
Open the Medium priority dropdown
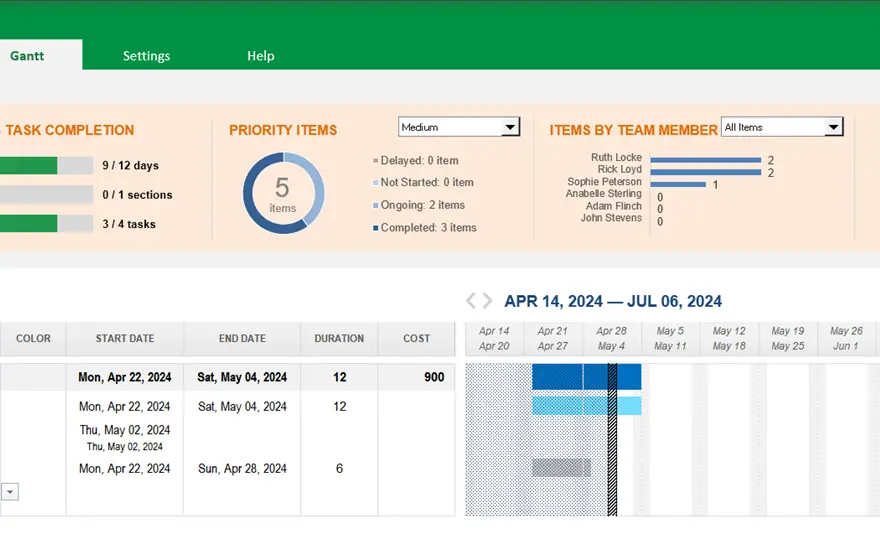[510, 127]
